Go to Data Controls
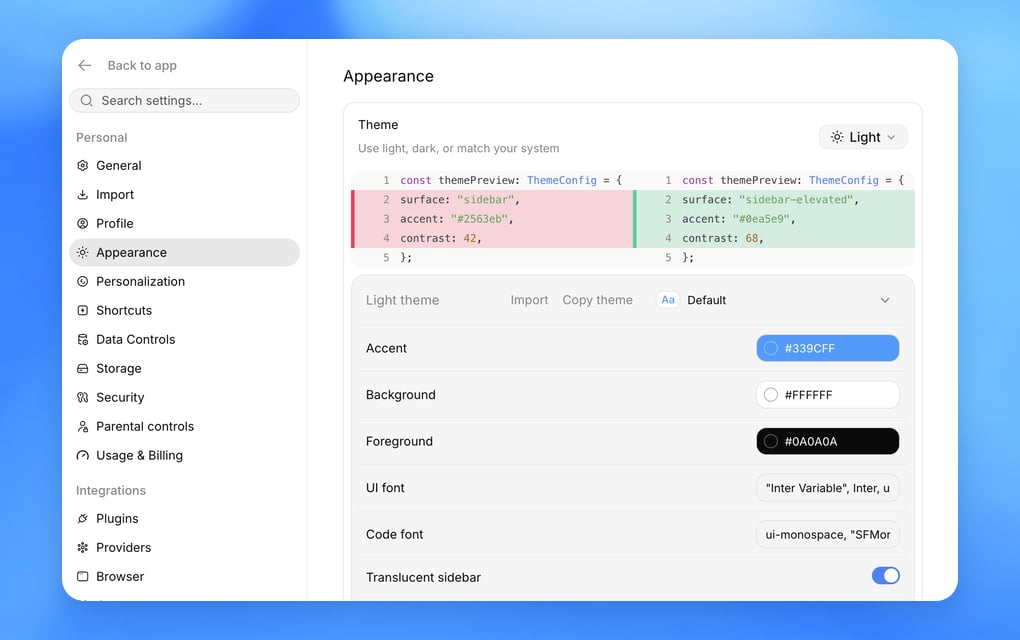The height and width of the screenshot is (640, 1020). pyautogui.click(x=184, y=340)
